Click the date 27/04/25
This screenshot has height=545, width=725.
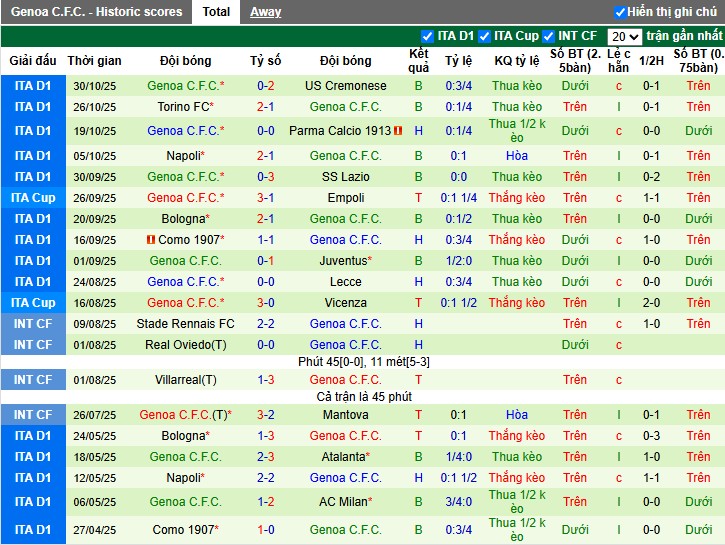coord(94,530)
